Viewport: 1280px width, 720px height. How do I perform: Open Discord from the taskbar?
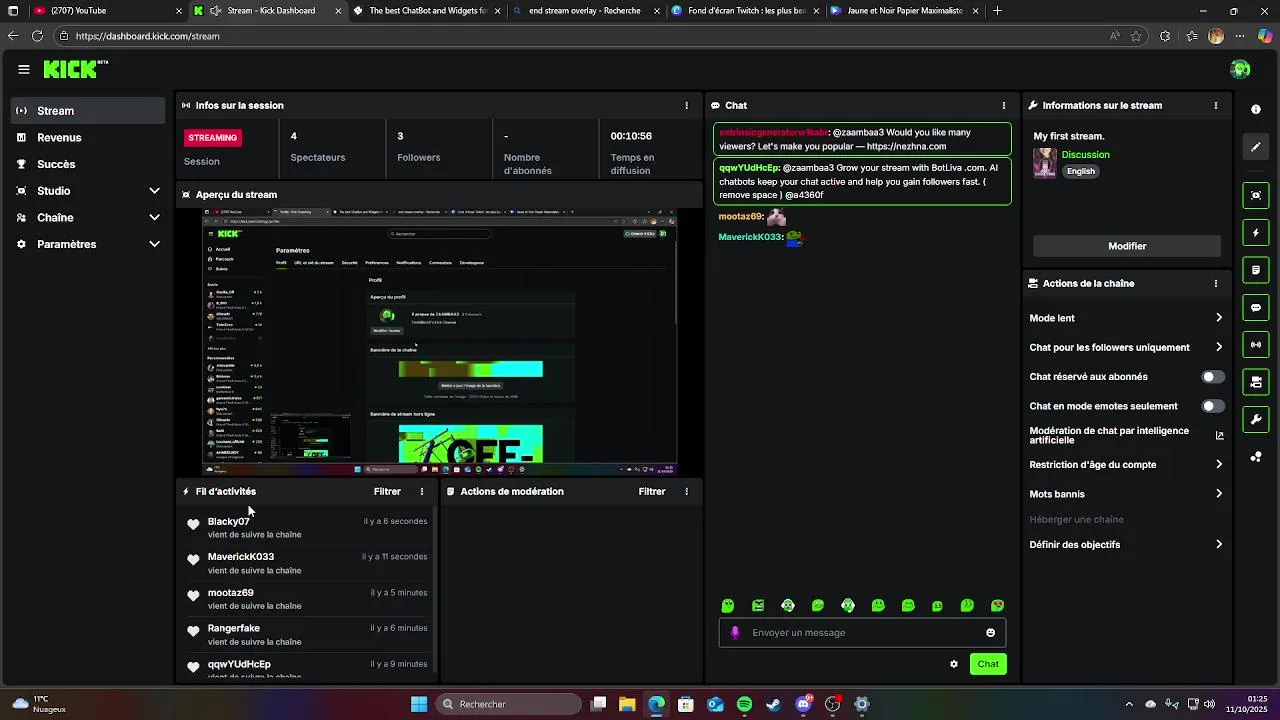804,704
